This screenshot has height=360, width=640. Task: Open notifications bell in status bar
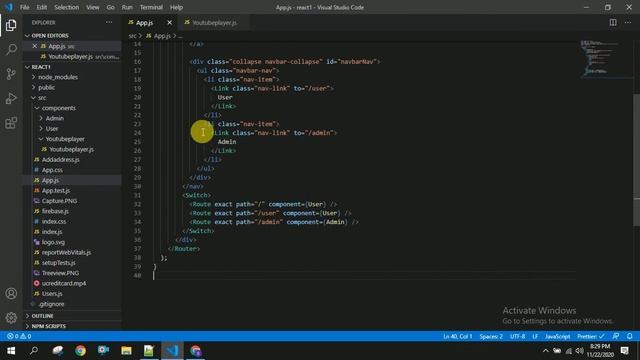click(630, 336)
